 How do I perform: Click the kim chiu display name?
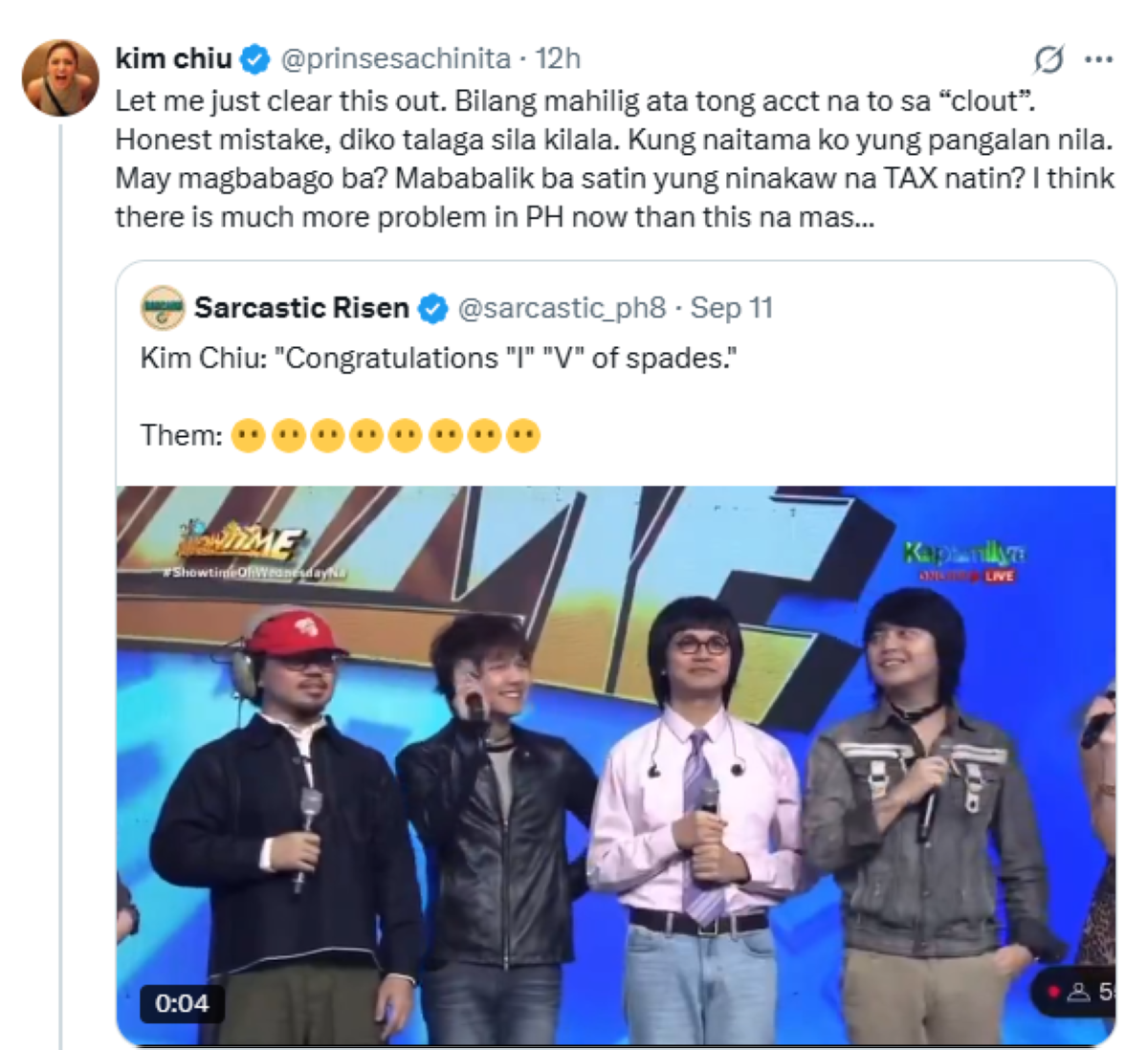173,59
